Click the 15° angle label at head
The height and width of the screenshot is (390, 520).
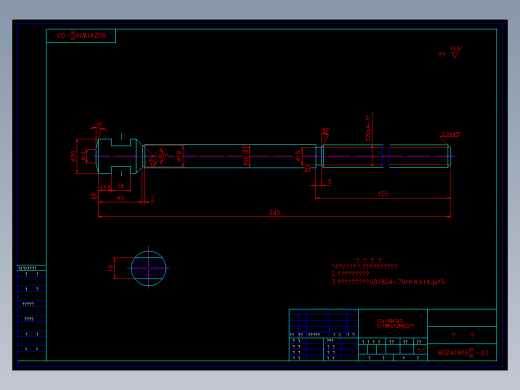pos(100,125)
